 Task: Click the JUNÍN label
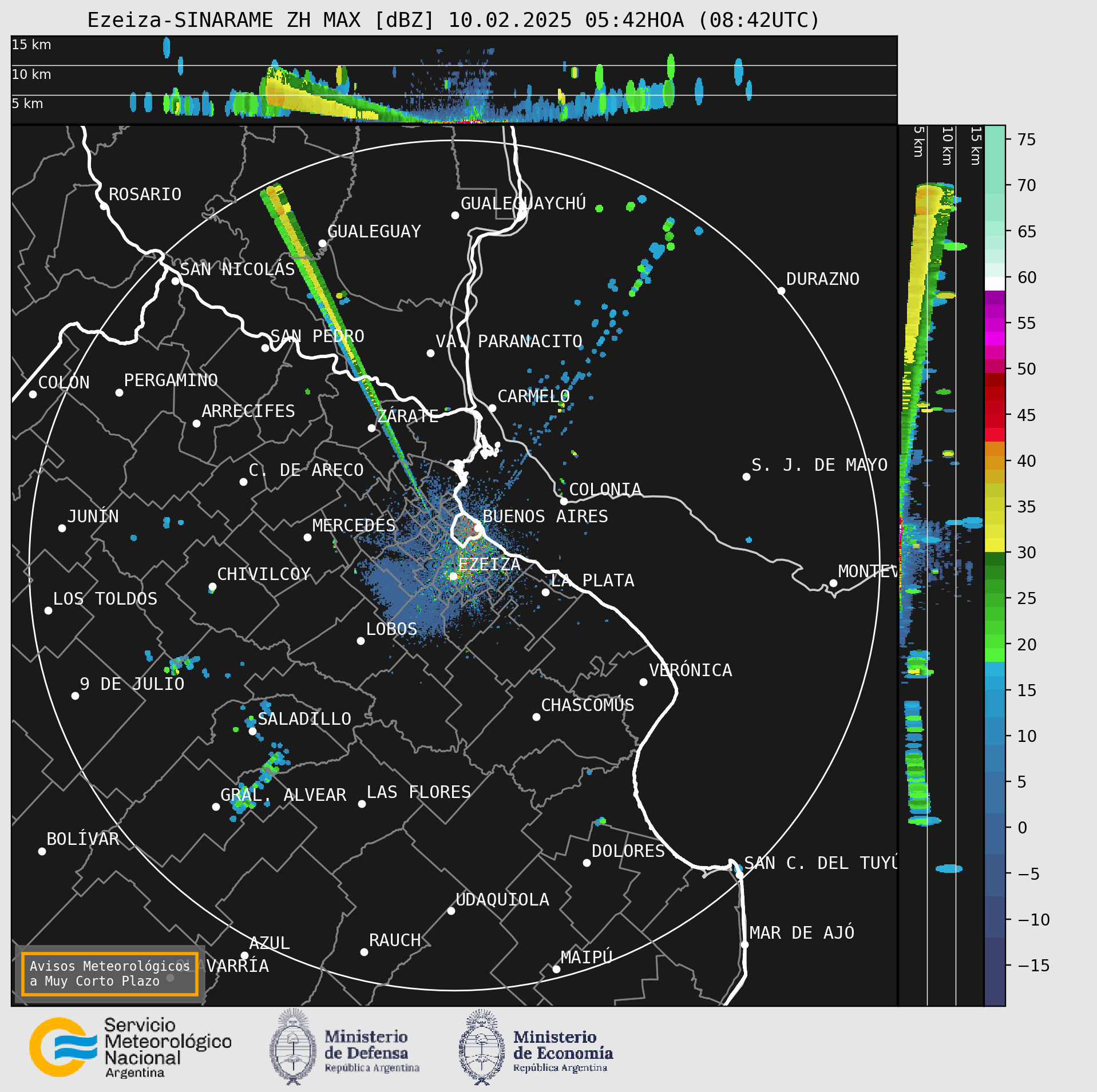(93, 517)
